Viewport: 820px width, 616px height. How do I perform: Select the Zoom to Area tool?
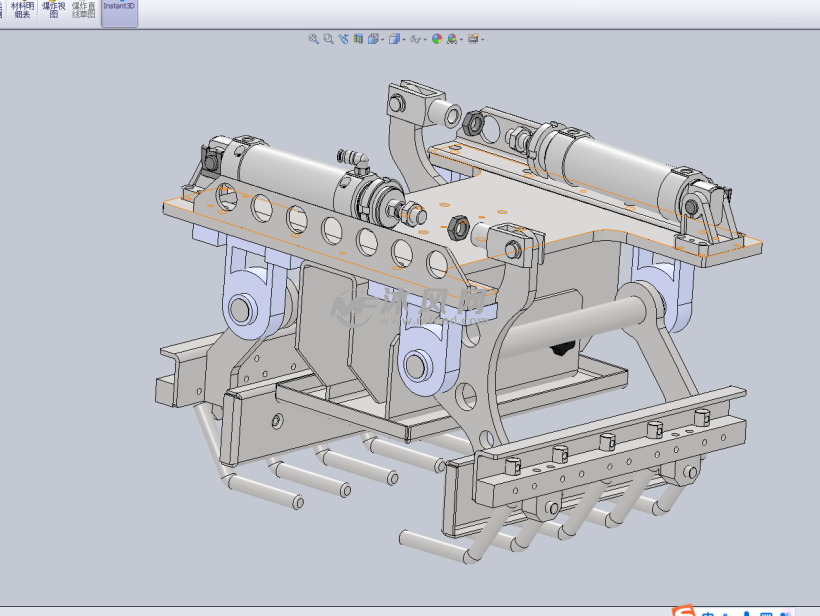(328, 39)
